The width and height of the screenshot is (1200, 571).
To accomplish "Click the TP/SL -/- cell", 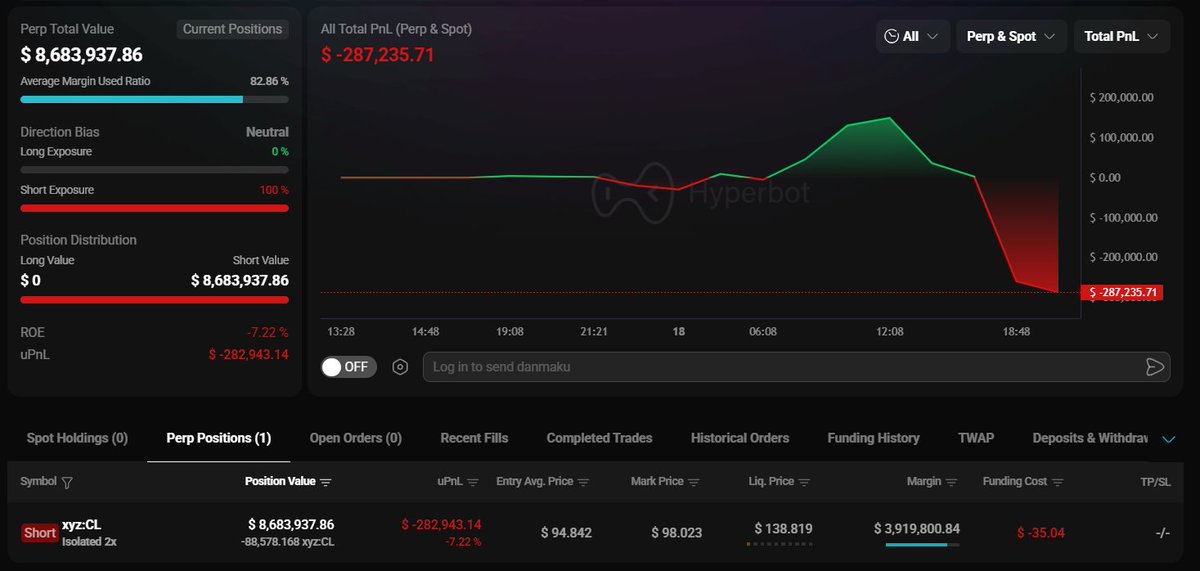I will pos(1162,533).
